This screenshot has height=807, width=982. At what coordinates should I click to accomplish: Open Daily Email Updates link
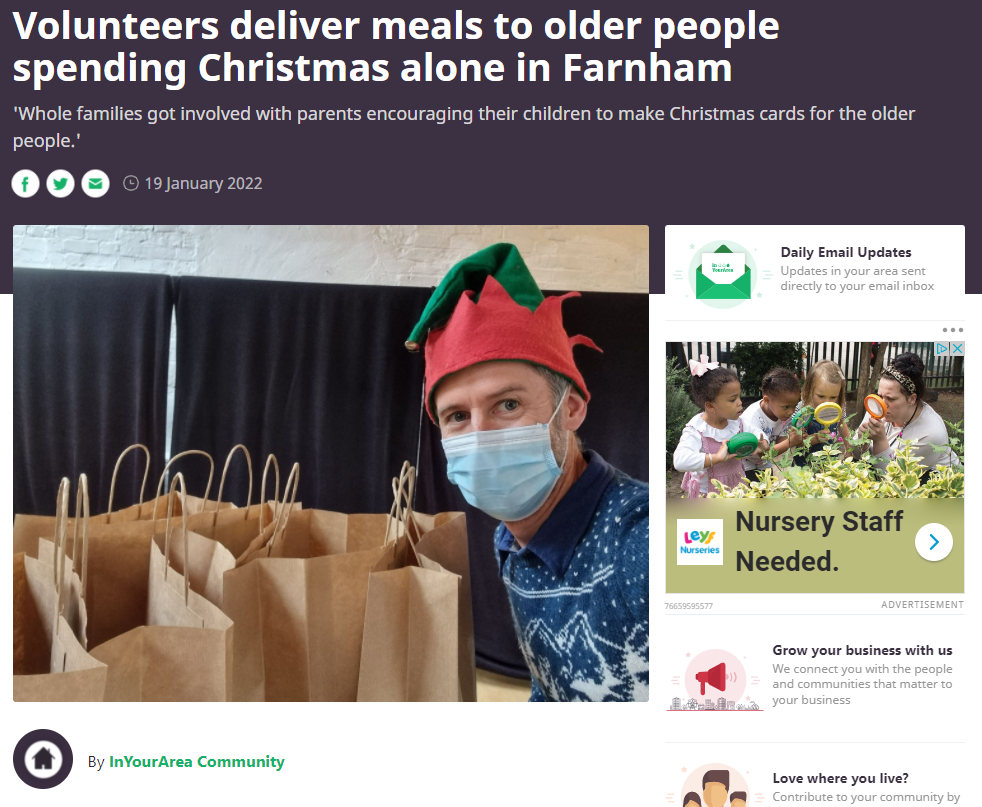845,252
